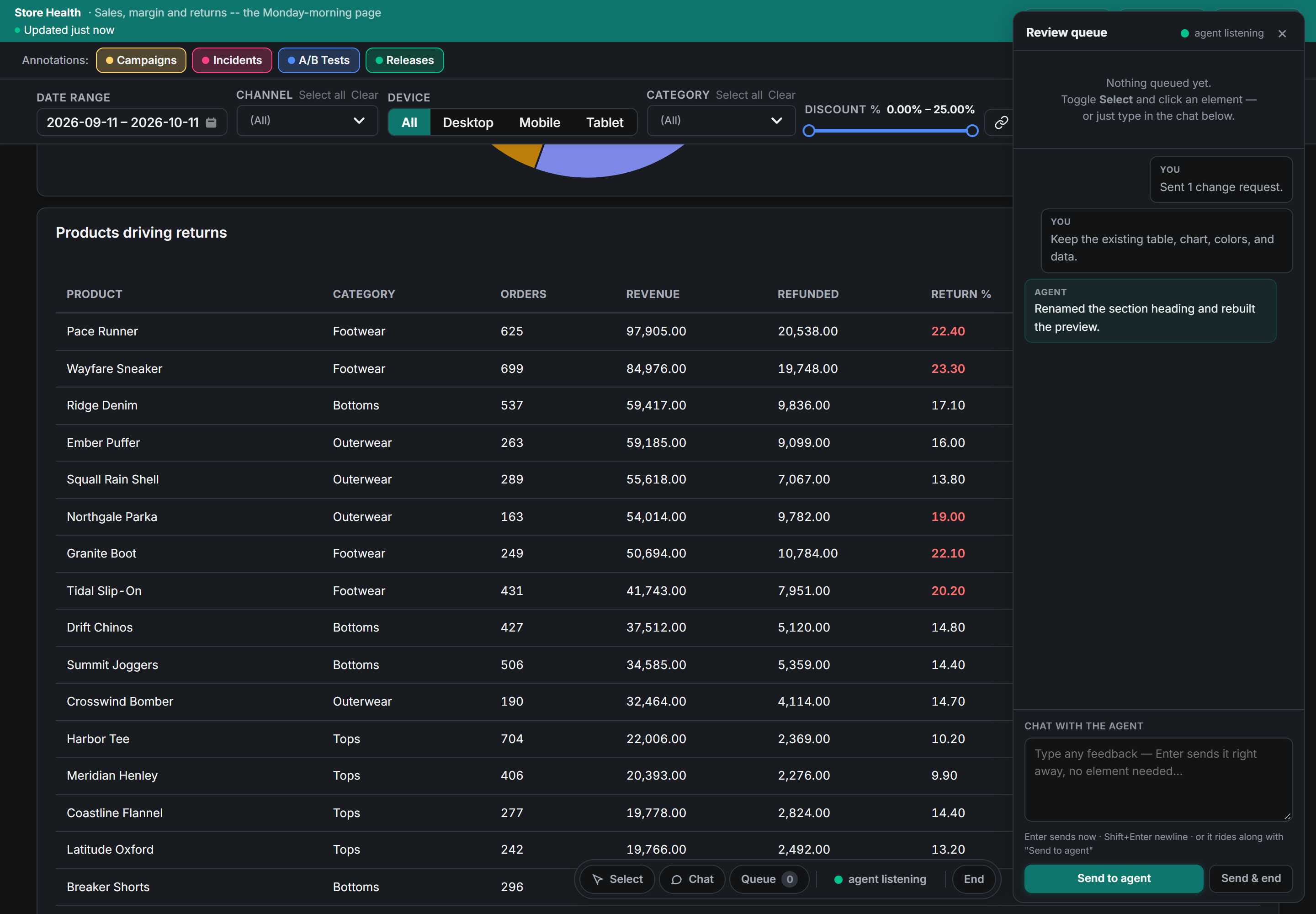Toggle Incidents annotations
1316x914 pixels.
(232, 60)
